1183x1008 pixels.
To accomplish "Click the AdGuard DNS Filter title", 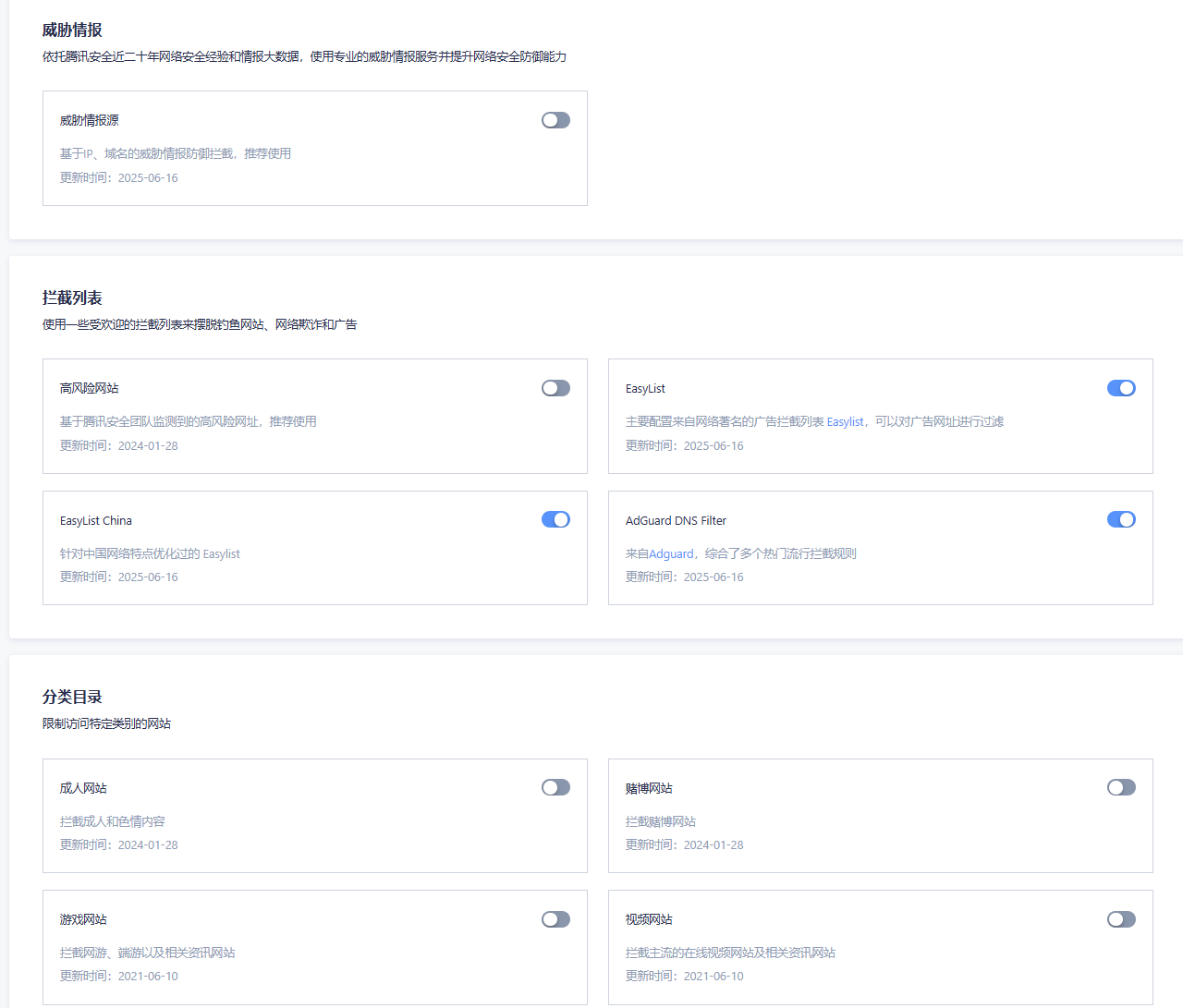I will [x=676, y=520].
